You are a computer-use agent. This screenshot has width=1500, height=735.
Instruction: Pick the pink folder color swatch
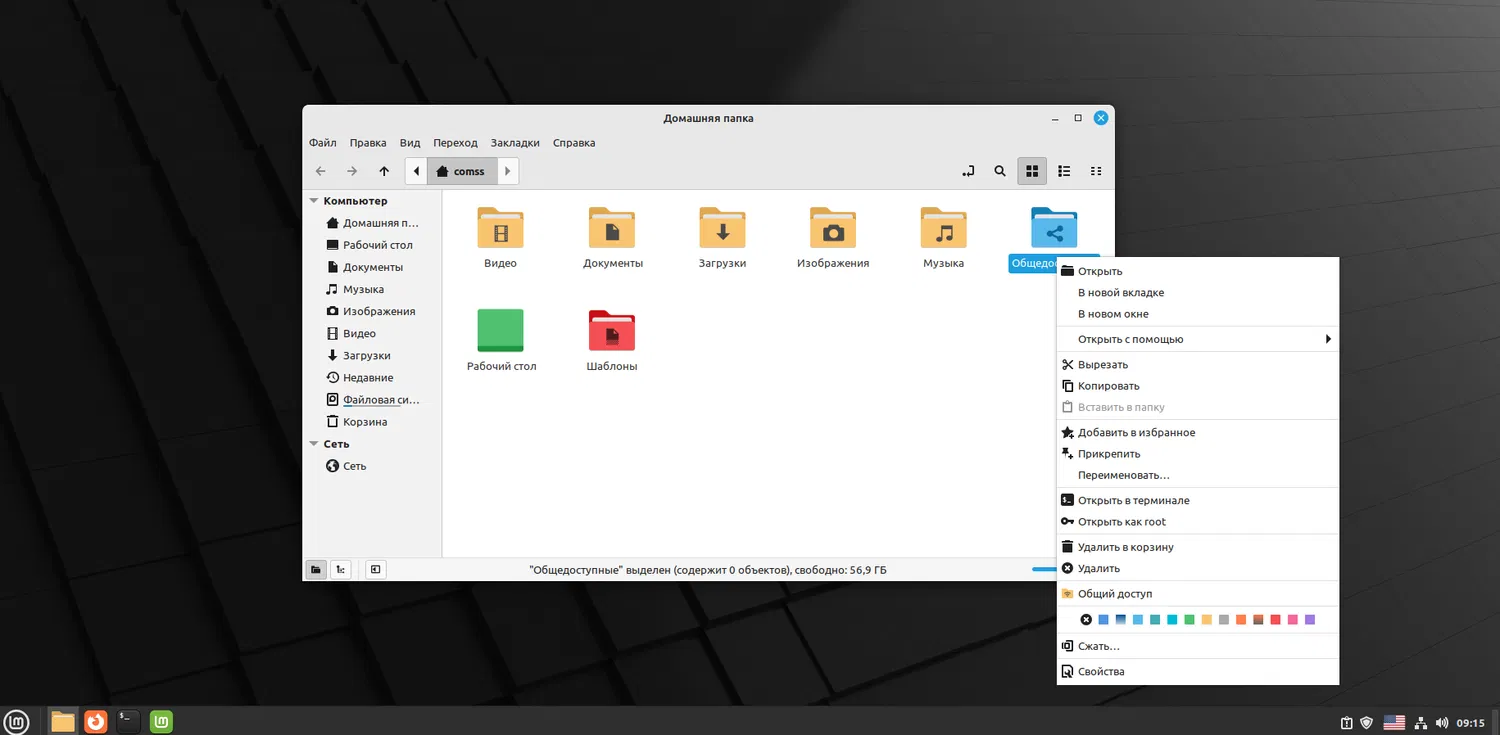click(x=1292, y=620)
